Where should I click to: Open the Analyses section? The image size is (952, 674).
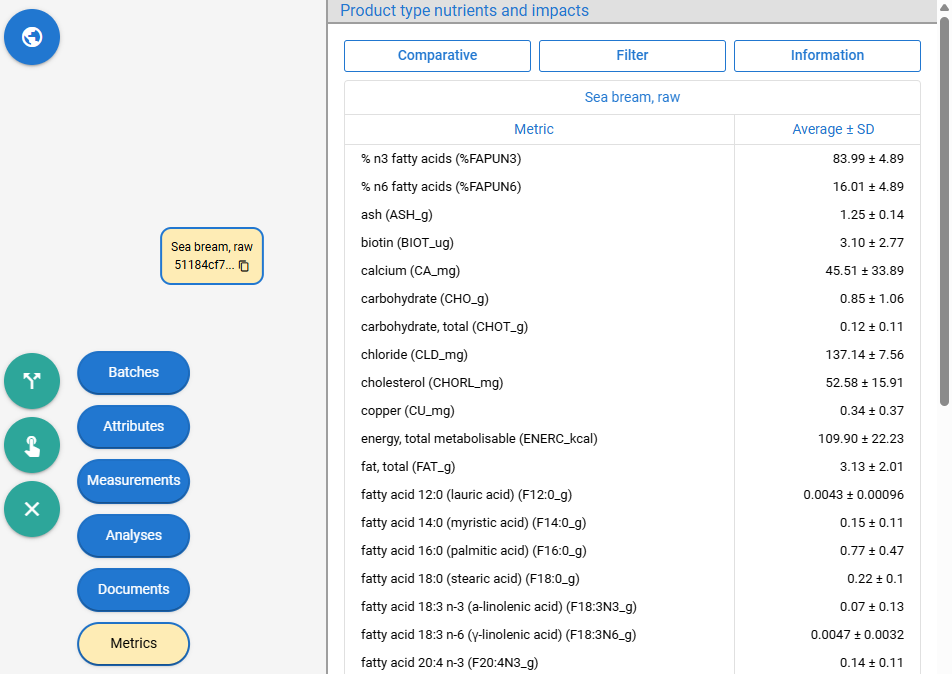point(134,535)
